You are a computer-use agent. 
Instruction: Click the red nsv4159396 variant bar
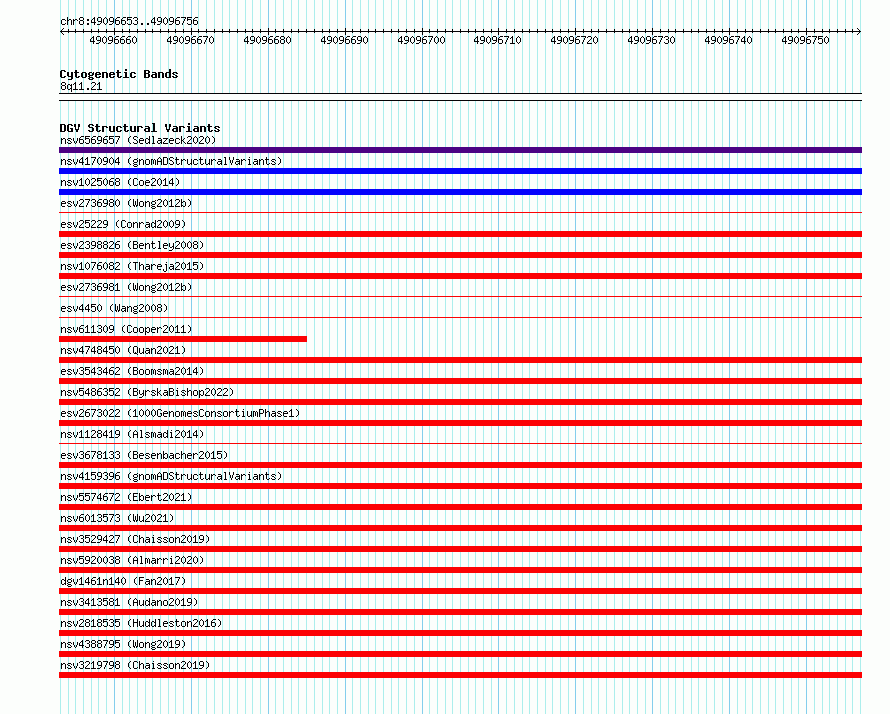(460, 486)
